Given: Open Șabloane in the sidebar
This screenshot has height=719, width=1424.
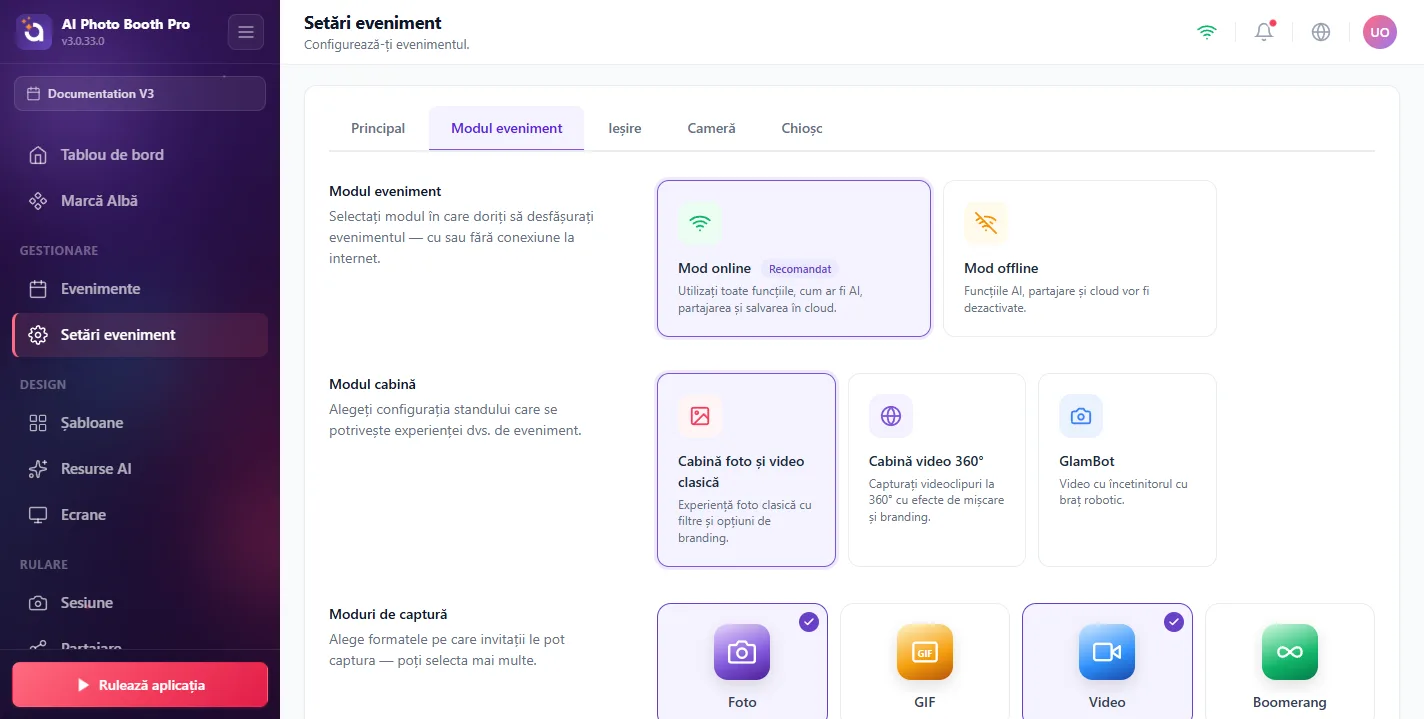Looking at the screenshot, I should 140,423.
